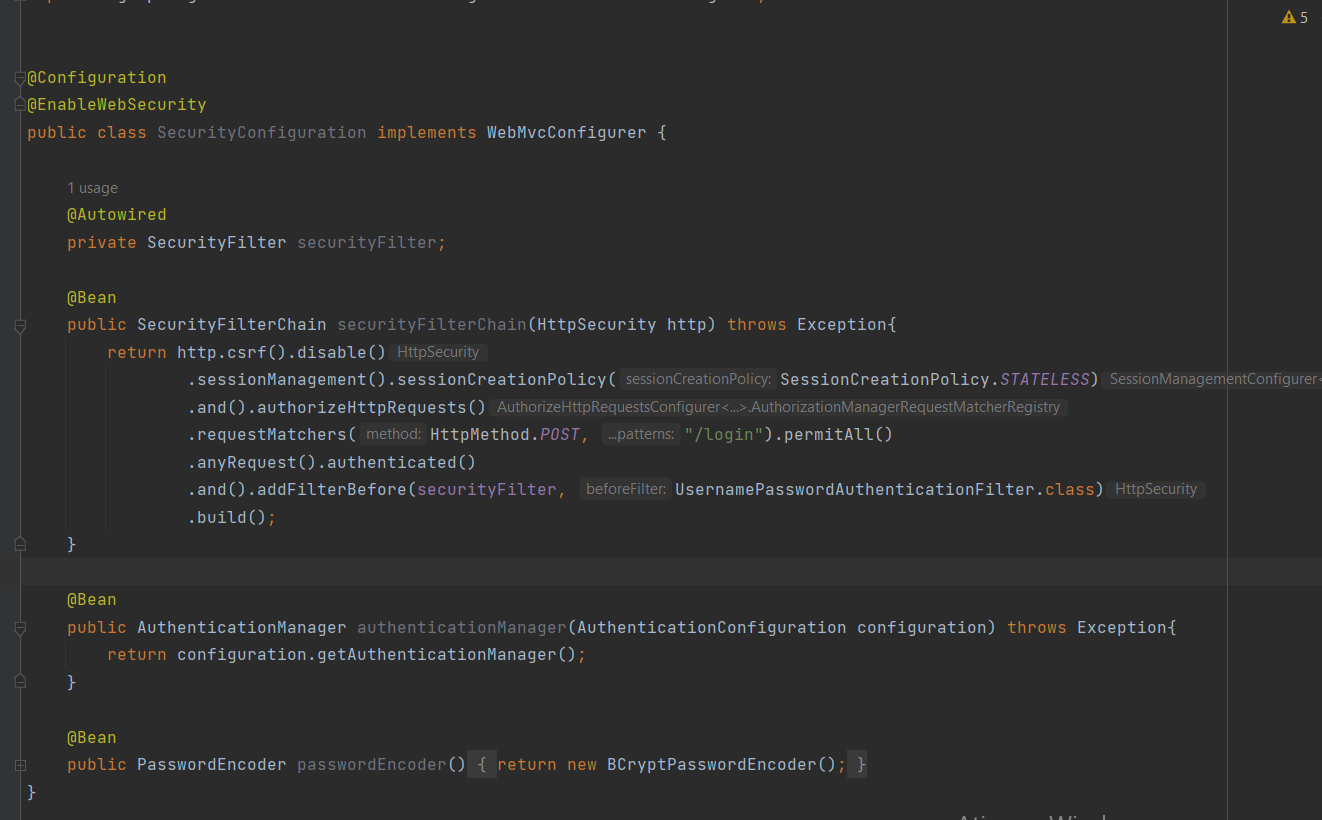This screenshot has height=820, width=1322.
Task: Click the WebMvcConfigurer interface name
Action: coord(567,133)
